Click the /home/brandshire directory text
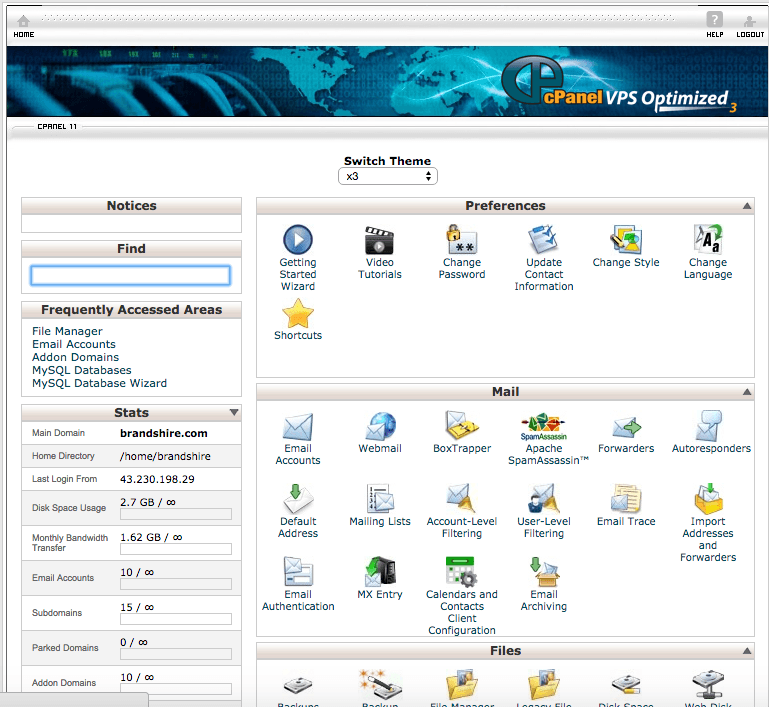Image resolution: width=769 pixels, height=707 pixels. pyautogui.click(x=165, y=456)
